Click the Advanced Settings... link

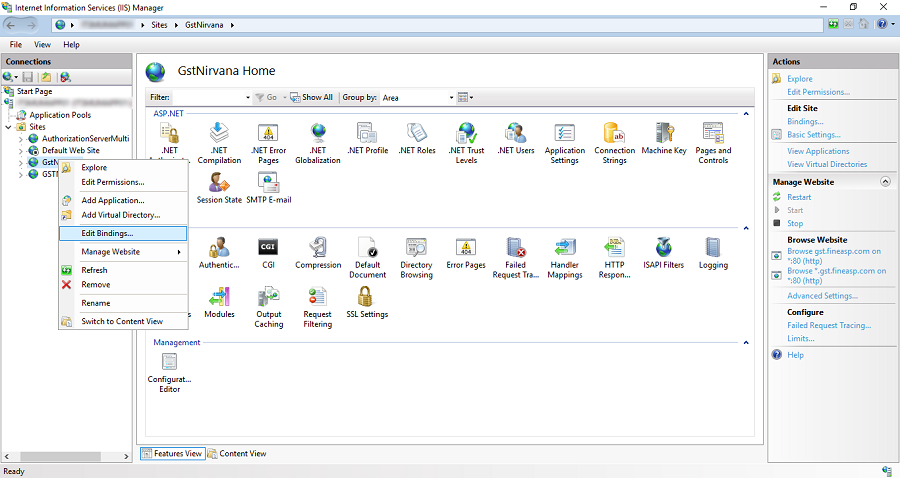click(822, 296)
